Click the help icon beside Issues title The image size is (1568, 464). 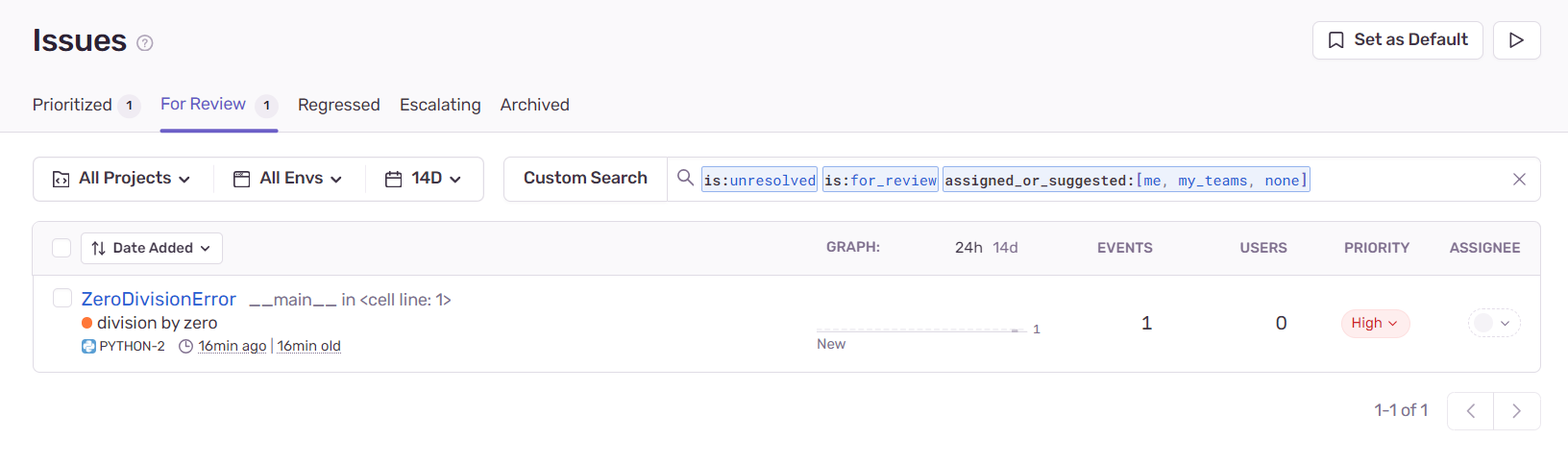click(145, 43)
